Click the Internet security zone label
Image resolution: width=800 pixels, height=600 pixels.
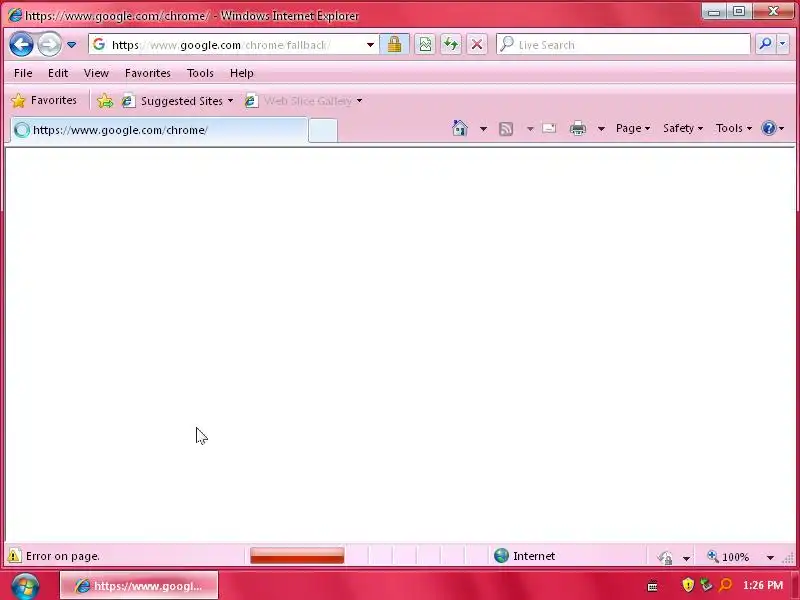click(x=534, y=556)
